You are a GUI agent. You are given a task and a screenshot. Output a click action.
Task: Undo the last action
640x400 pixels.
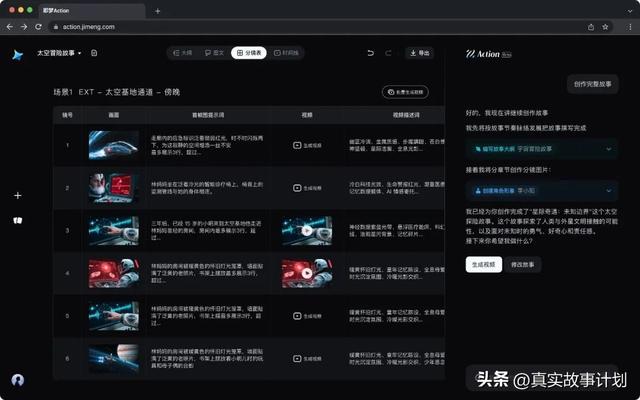click(371, 53)
